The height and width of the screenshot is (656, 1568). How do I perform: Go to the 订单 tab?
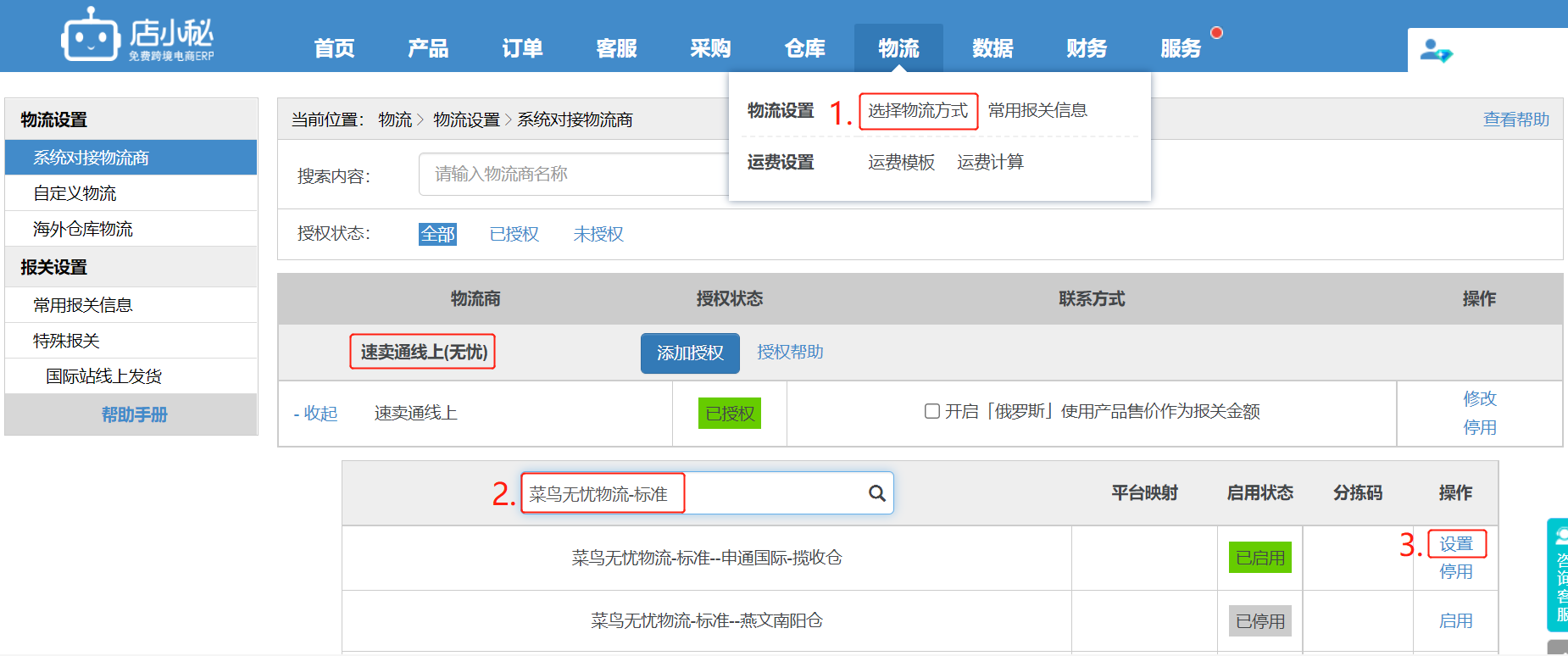click(522, 48)
